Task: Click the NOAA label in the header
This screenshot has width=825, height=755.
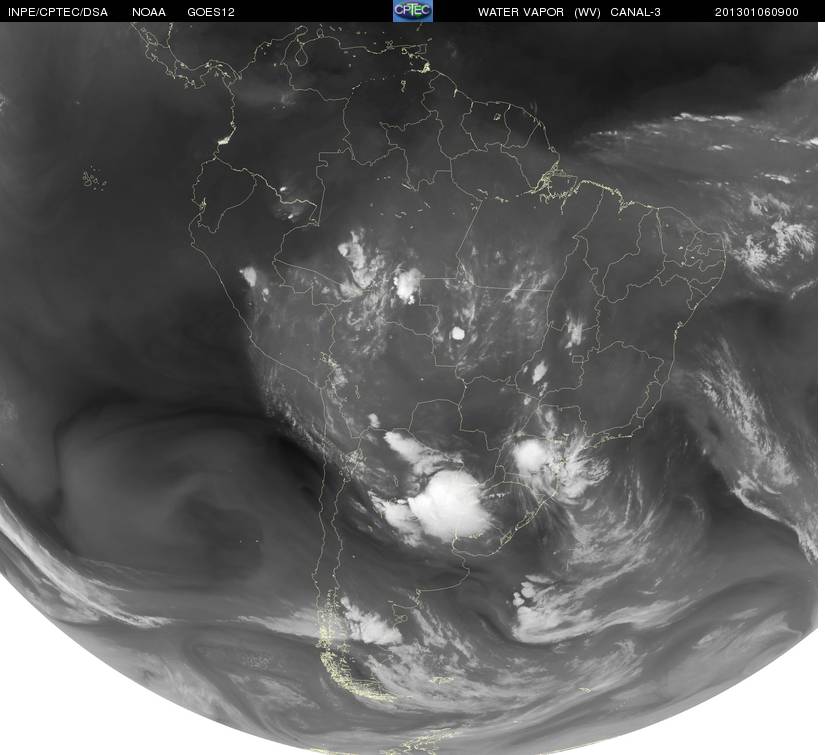Action: 149,12
